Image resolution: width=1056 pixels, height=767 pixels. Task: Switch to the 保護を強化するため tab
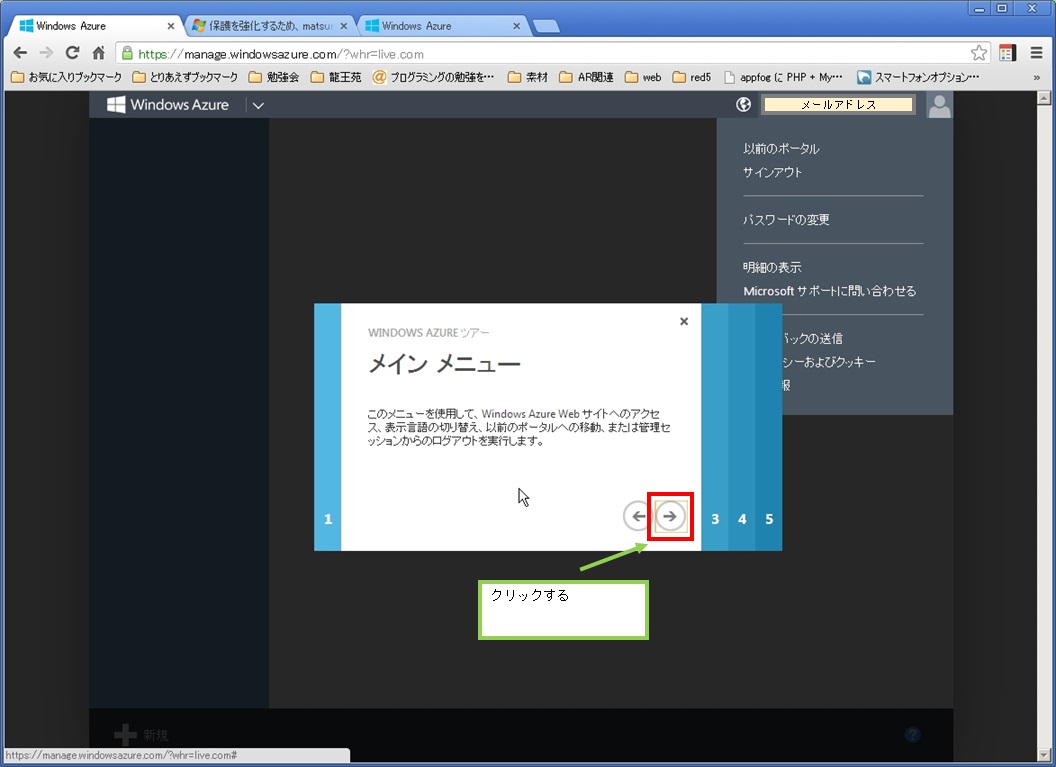(x=269, y=26)
